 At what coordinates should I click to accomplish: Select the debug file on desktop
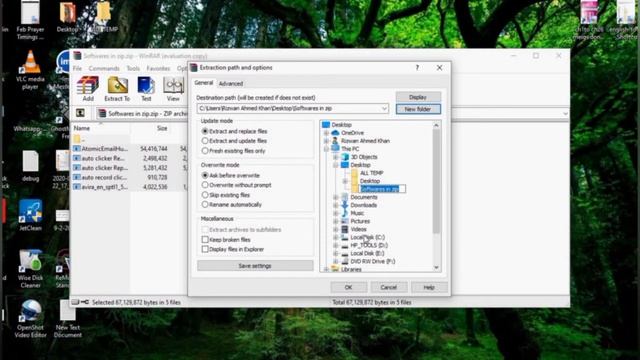pos(30,166)
